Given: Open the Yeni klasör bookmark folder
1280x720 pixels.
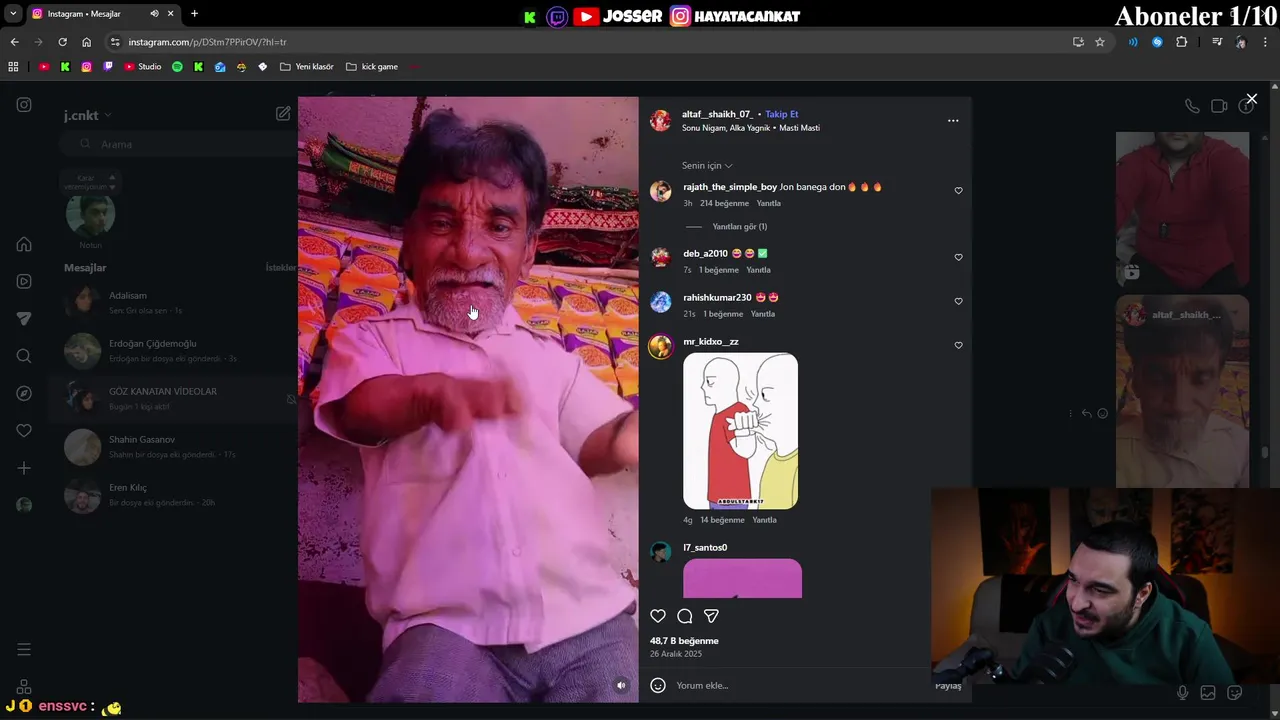Looking at the screenshot, I should [x=306, y=67].
